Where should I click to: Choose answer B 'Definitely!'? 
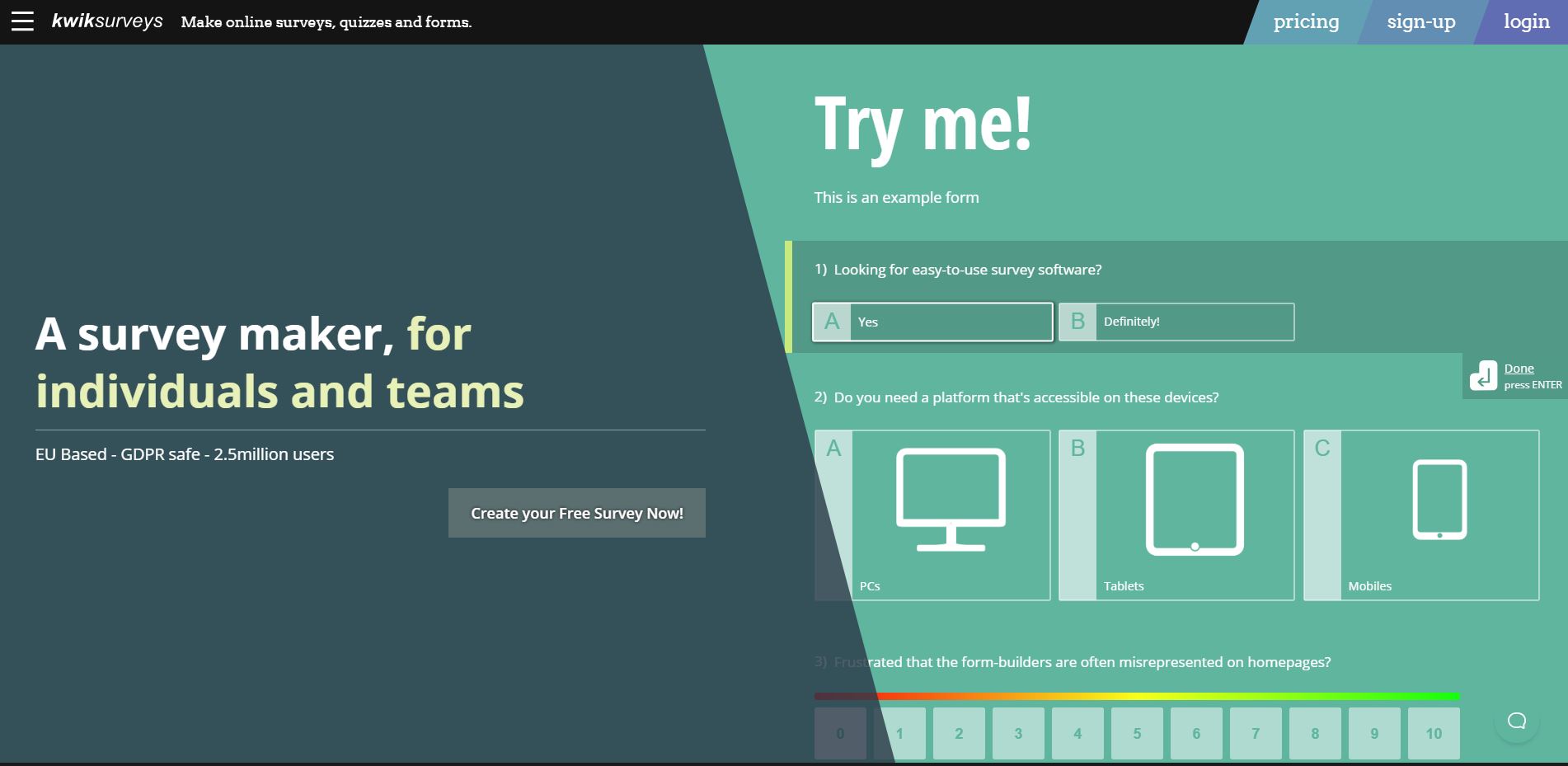coord(1176,322)
